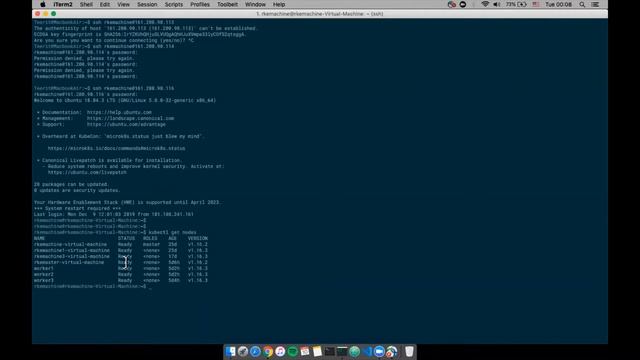Click the landscape.canonical.com management link
This screenshot has height=360, width=640.
[x=130, y=118]
